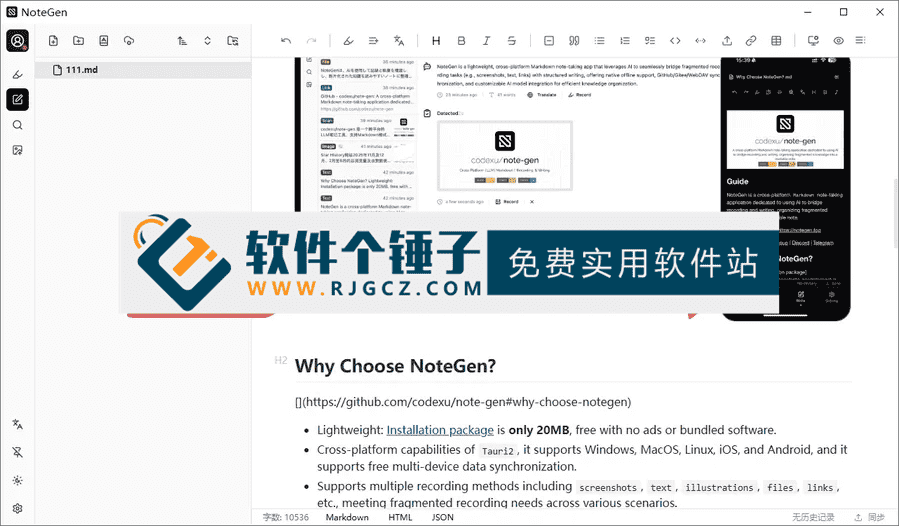Screen dimensions: 899x526
Task: Click the upload file toolbar icon
Action: pyautogui.click(x=727, y=41)
